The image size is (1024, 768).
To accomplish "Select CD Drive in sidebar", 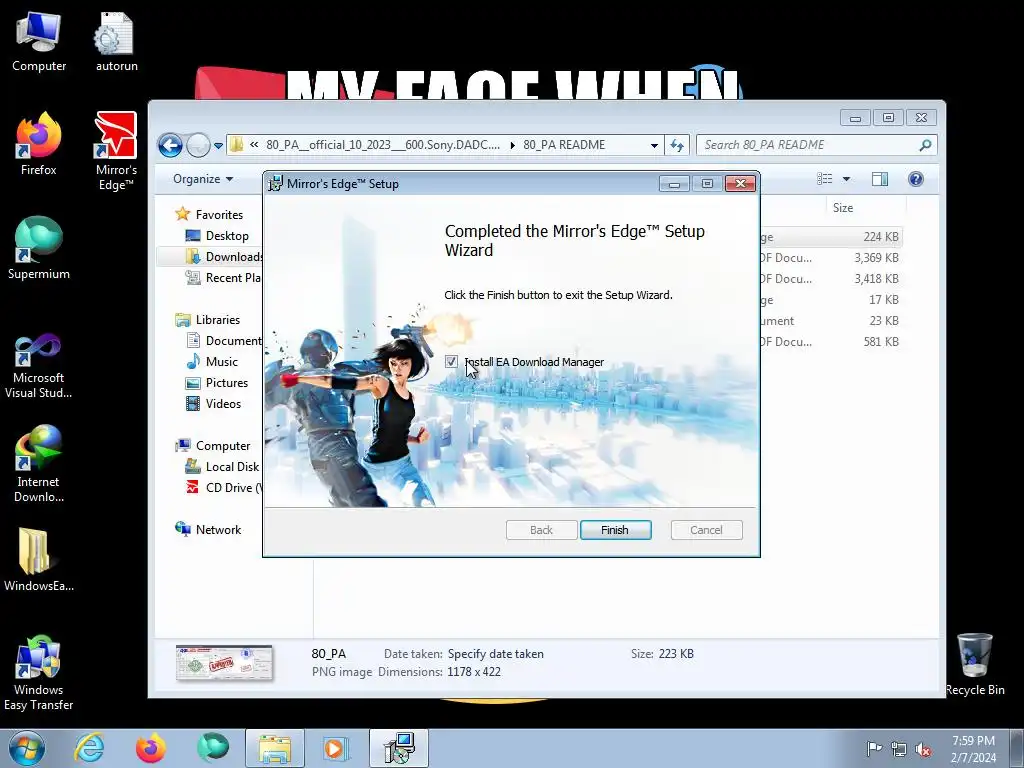I will pyautogui.click(x=223, y=488).
